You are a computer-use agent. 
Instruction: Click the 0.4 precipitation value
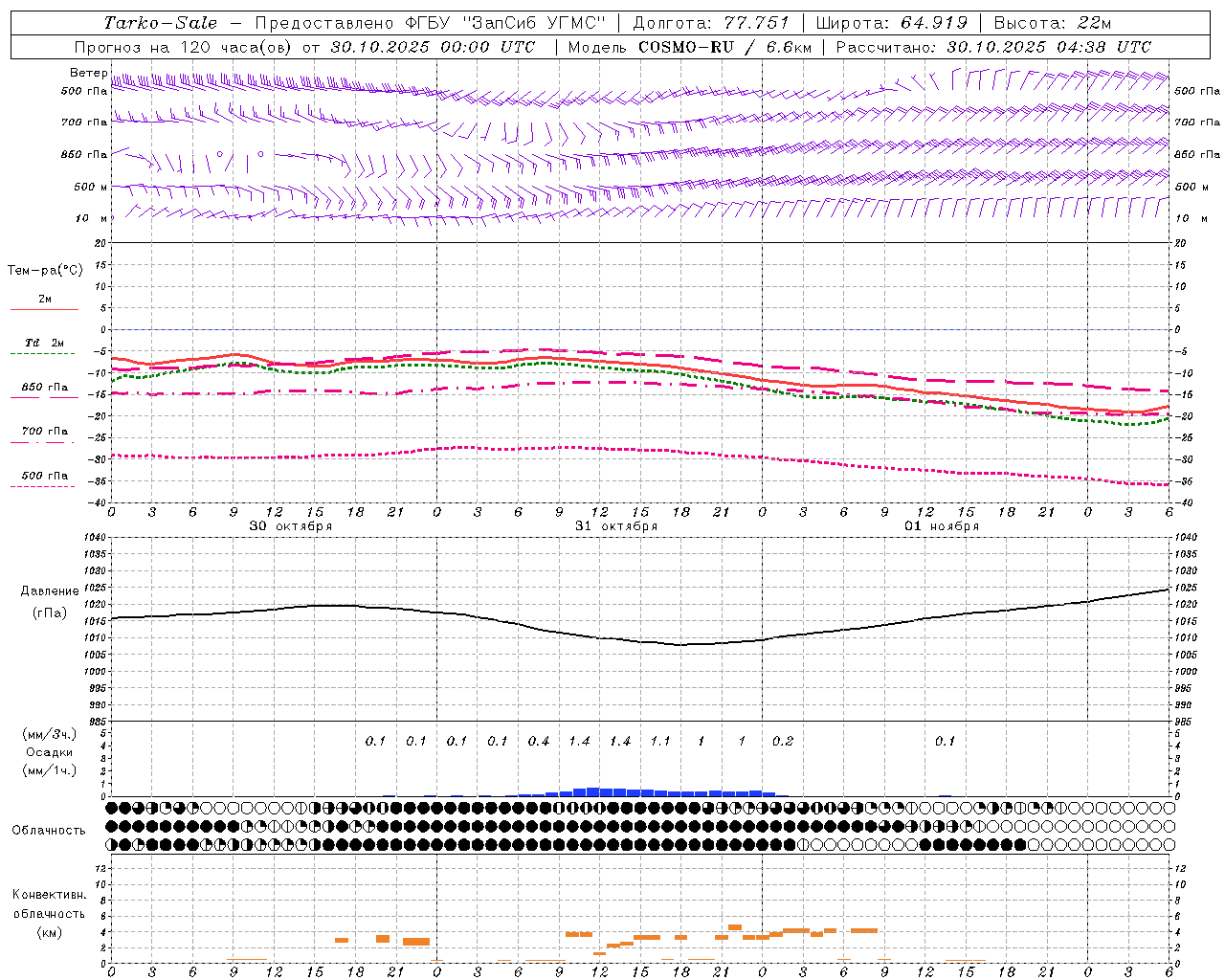539,742
